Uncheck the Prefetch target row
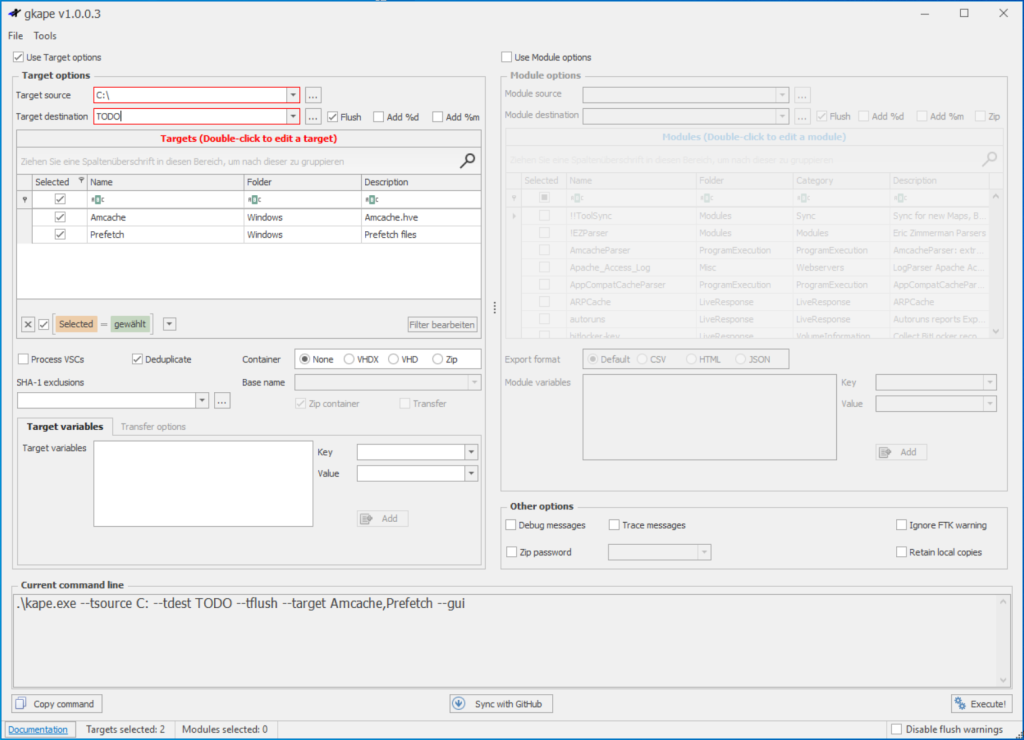Viewport: 1024px width, 740px height. 60,234
